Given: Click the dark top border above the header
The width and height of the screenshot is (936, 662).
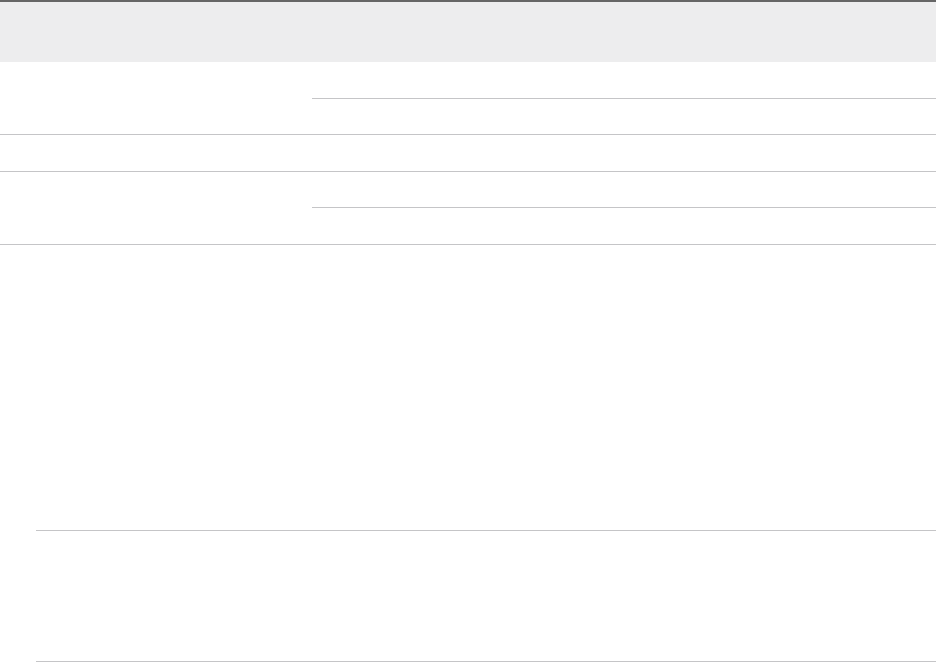Looking at the screenshot, I should [x=468, y=1].
